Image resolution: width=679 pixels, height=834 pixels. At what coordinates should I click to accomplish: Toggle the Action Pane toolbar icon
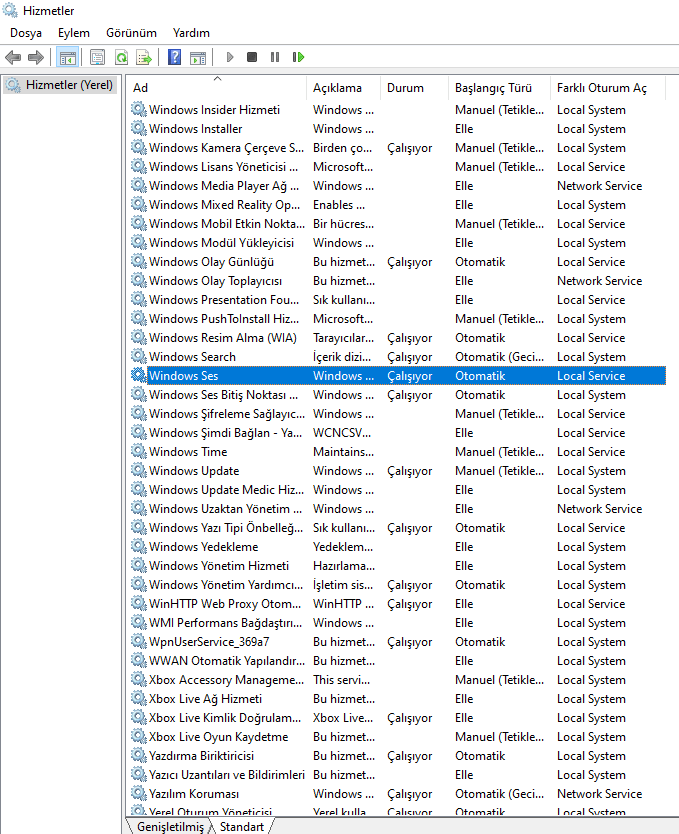pos(198,57)
